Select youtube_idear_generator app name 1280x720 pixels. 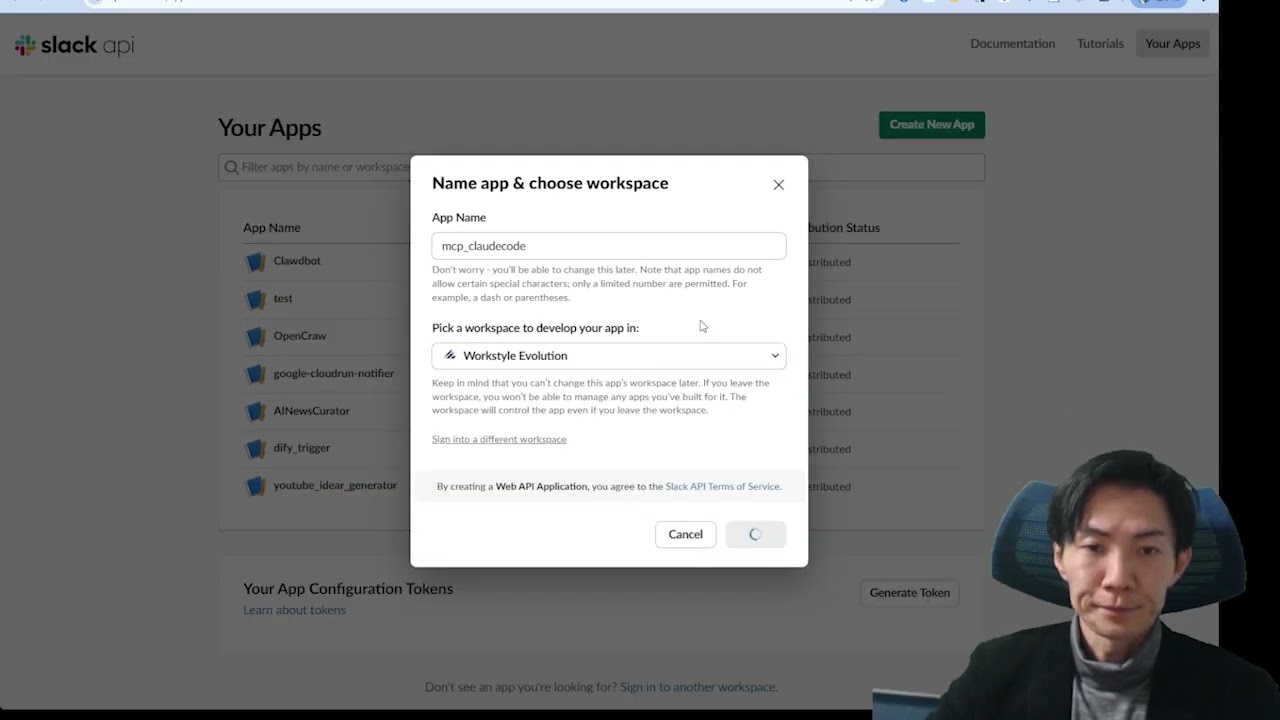(x=335, y=485)
